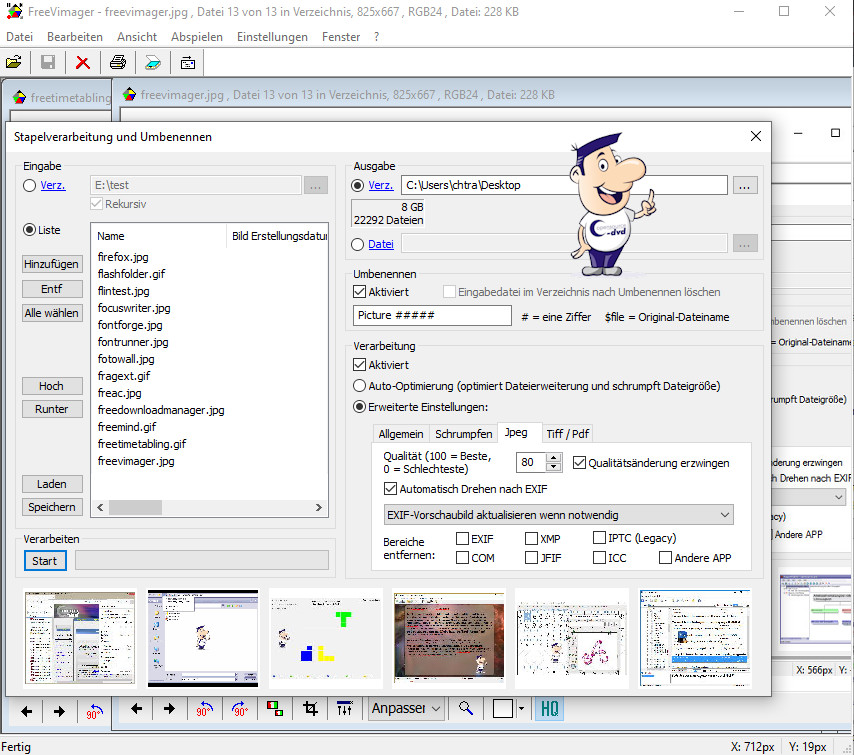Switch to the Tiff / Pdf tab
Screen dimensions: 854x755
(568, 434)
